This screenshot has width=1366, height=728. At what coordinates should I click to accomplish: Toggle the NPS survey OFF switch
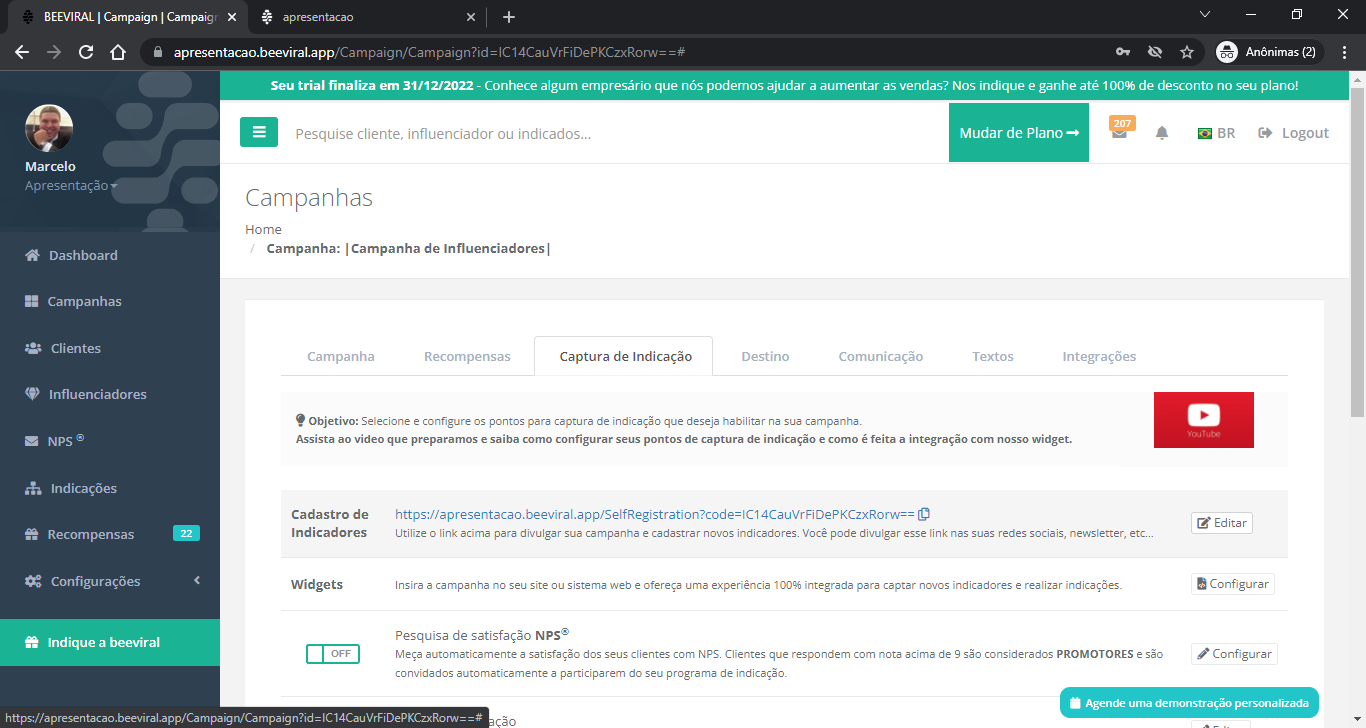pos(333,654)
